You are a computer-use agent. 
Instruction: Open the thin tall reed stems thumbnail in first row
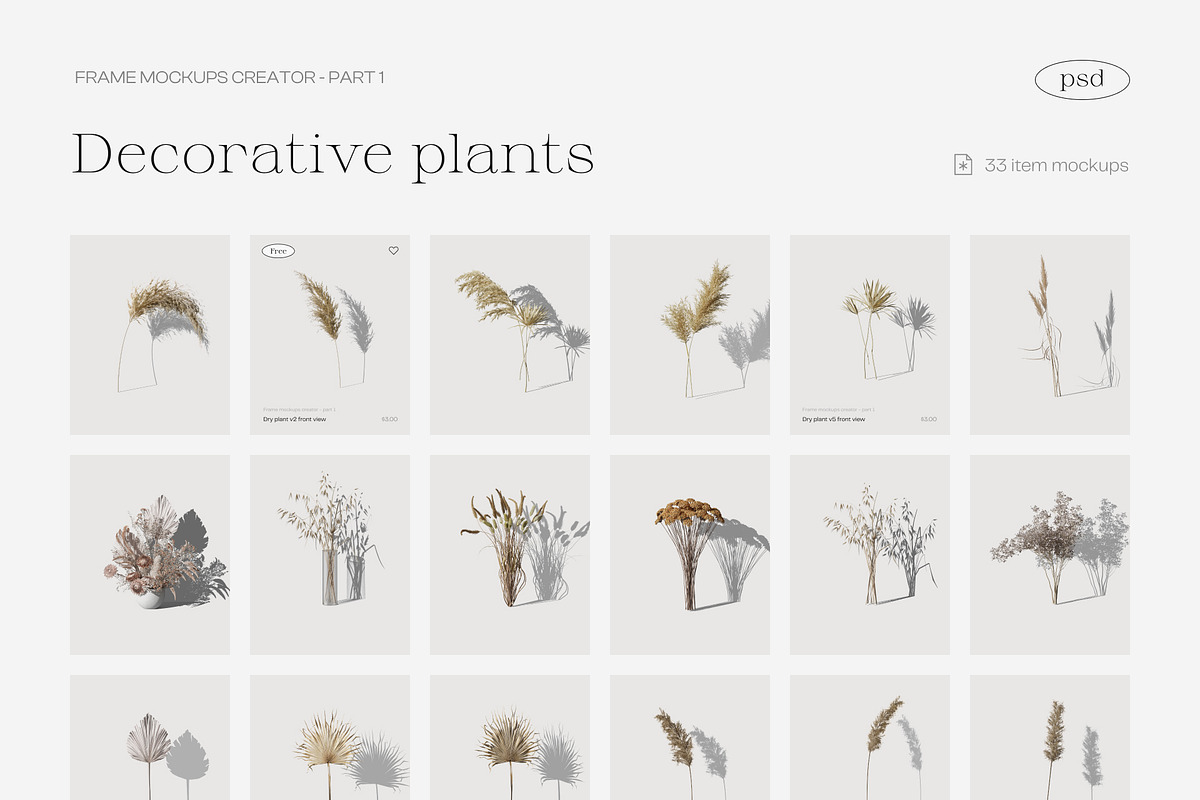coord(1050,335)
